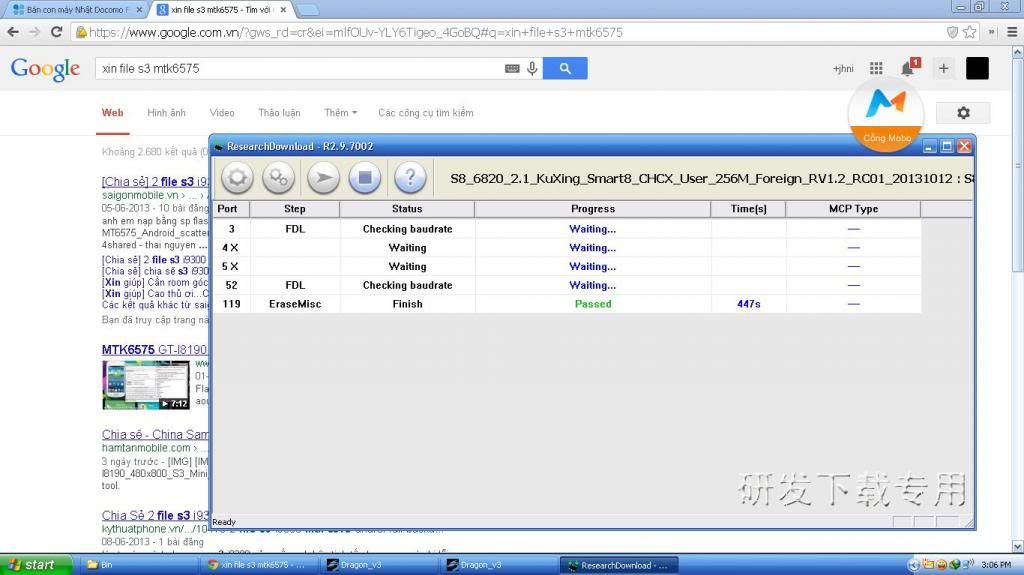Switch to the first Dragon_v3 taskbar item
Screen dimensions: 1024x575
tap(381, 565)
